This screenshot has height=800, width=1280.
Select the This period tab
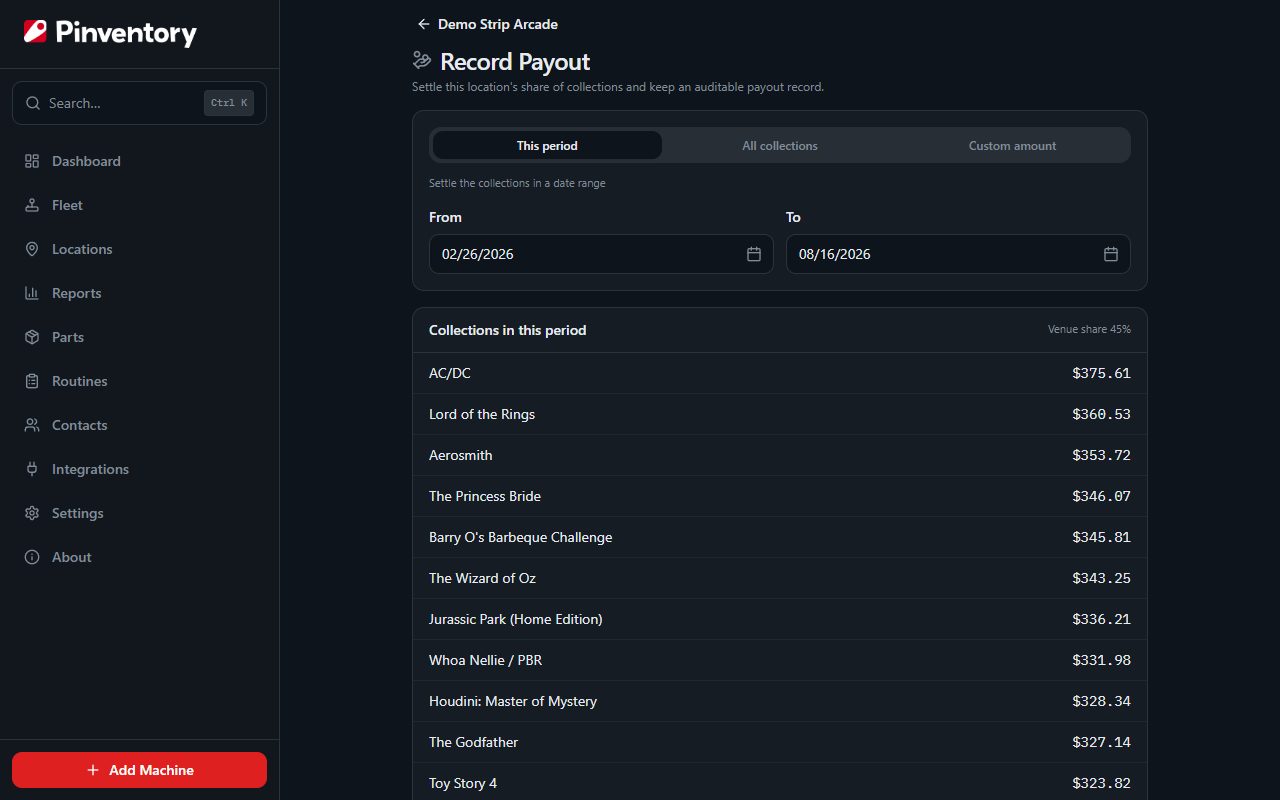pyautogui.click(x=547, y=145)
